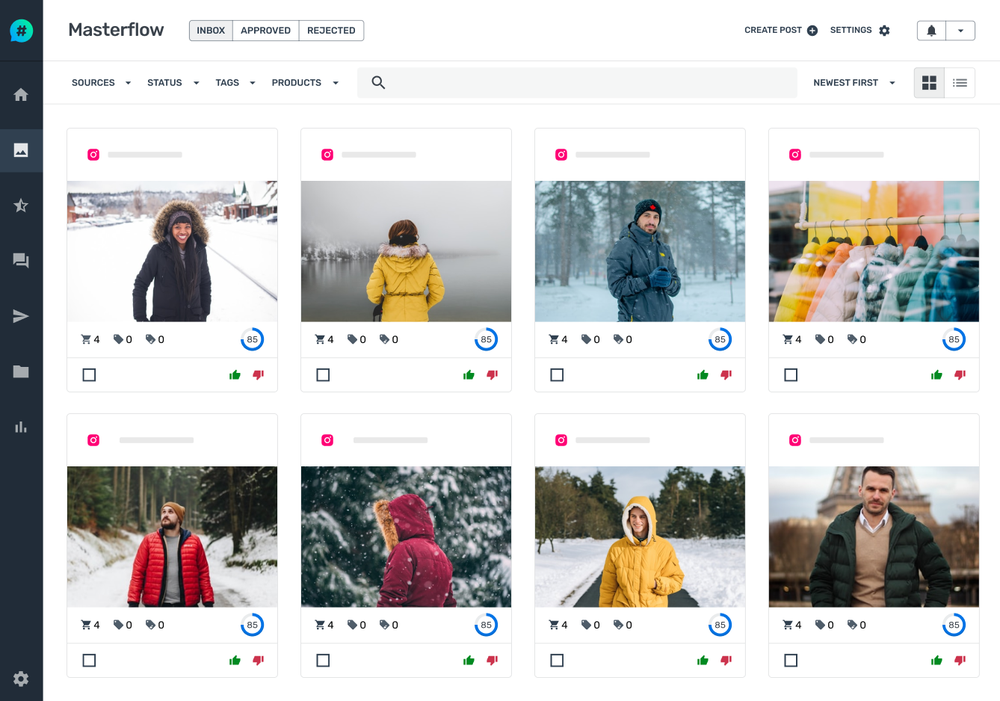Open the Tags filter dropdown
Screen dimensions: 1000x701
tap(235, 83)
